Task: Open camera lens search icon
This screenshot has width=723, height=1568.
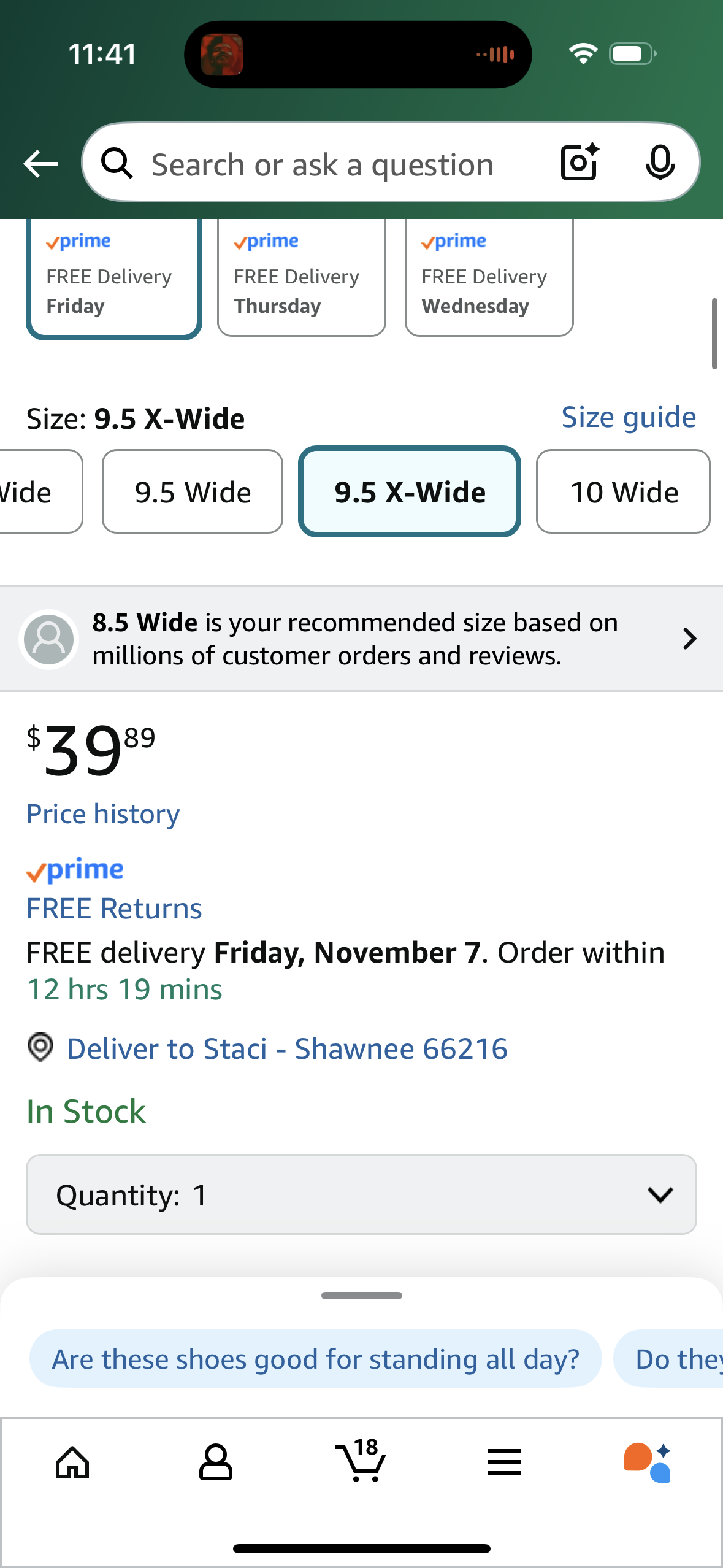Action: click(579, 163)
